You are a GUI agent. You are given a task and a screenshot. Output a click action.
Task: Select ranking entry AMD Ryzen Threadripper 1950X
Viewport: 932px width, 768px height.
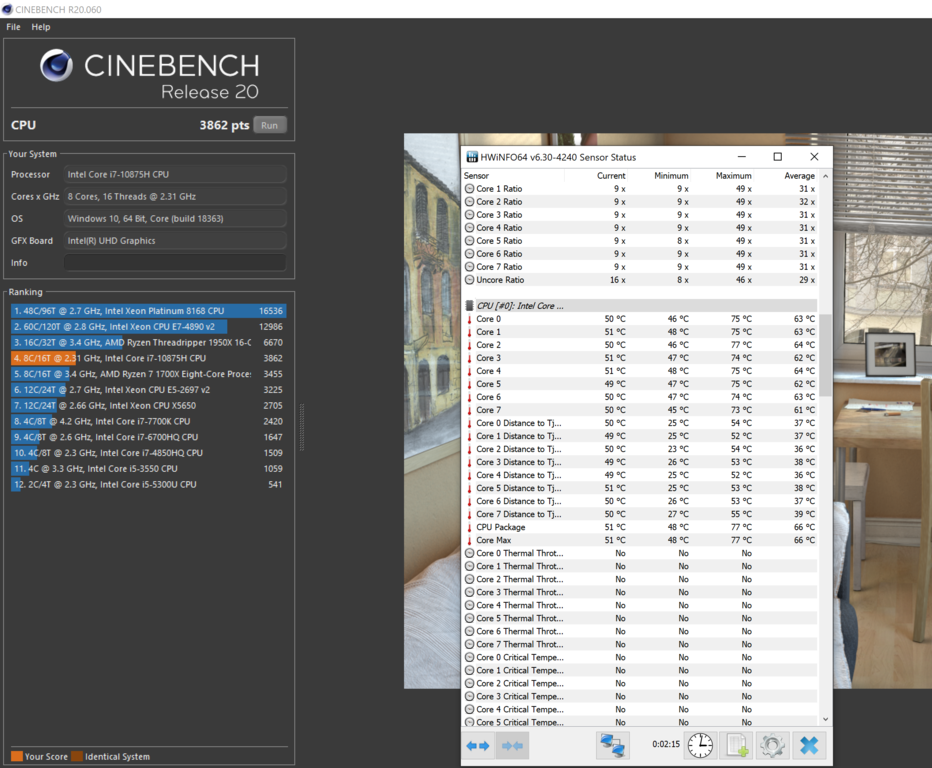[x=149, y=342]
